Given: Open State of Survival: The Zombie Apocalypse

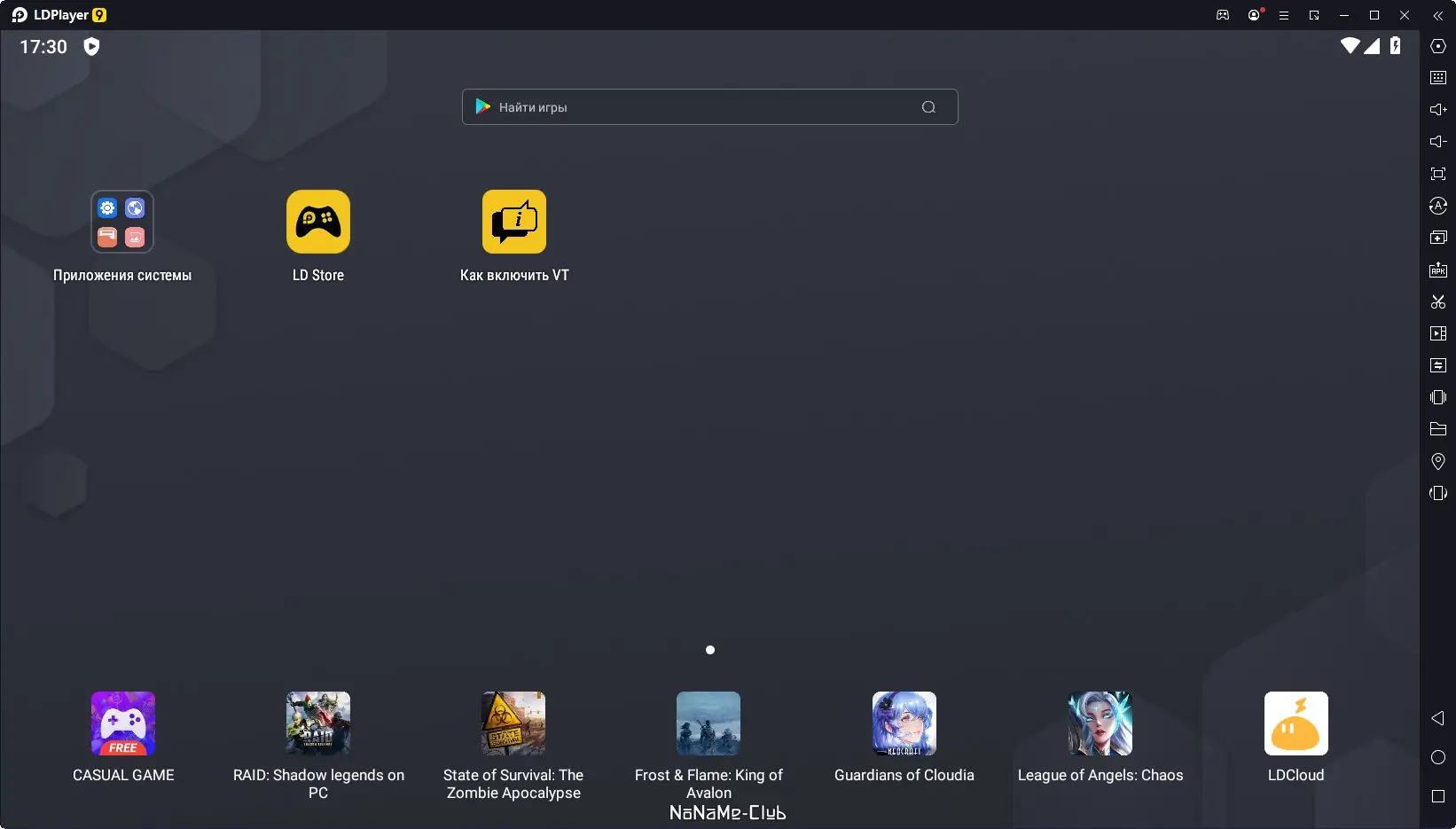Looking at the screenshot, I should [x=513, y=723].
